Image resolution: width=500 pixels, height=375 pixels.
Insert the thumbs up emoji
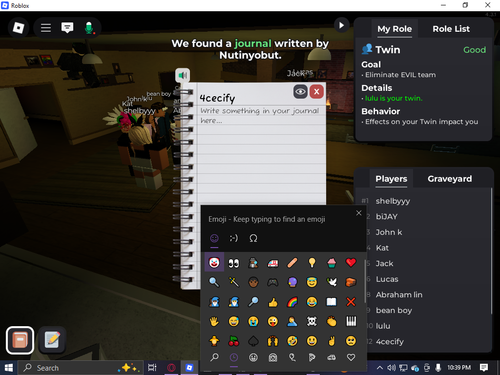pyautogui.click(x=273, y=302)
